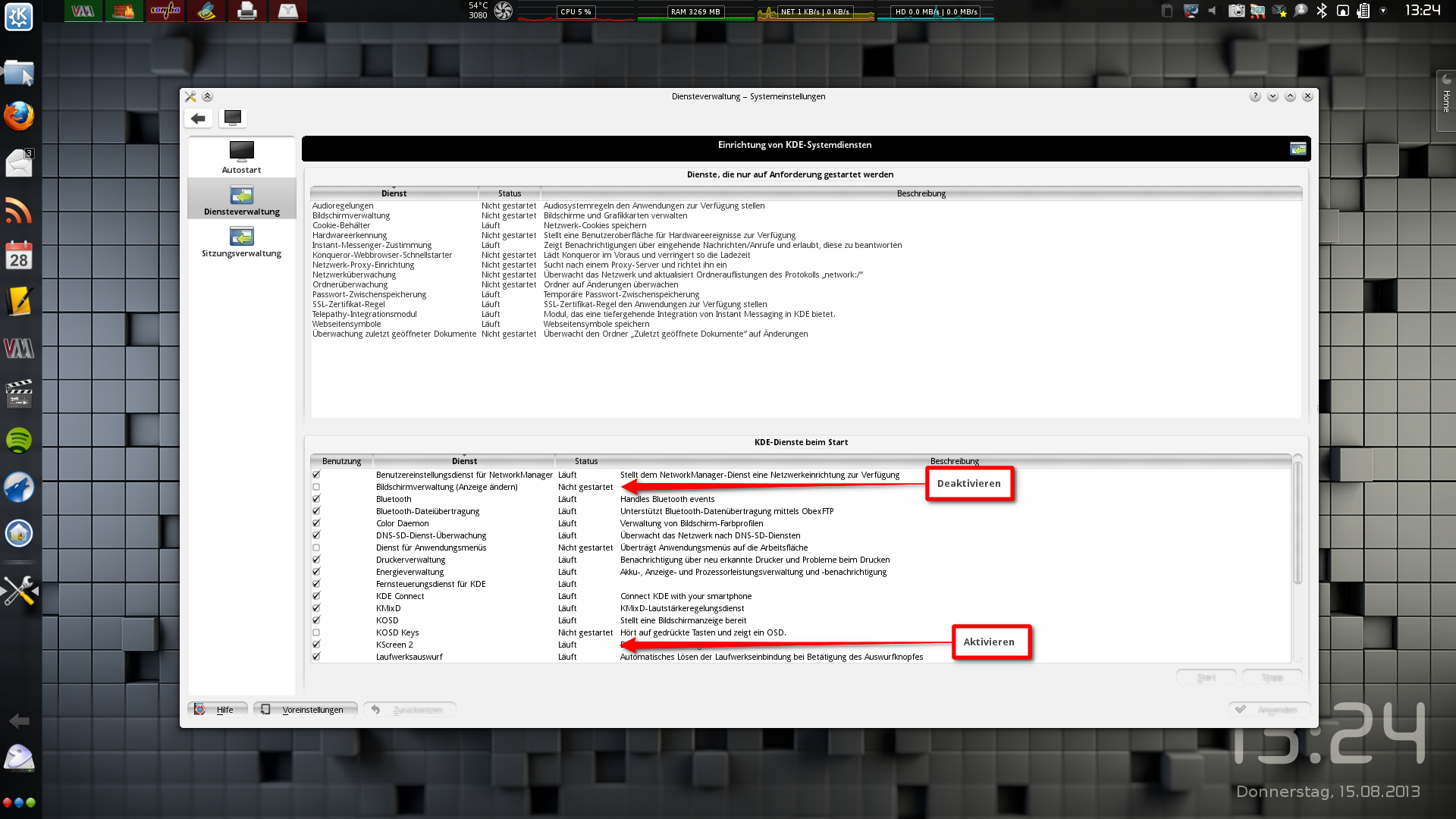
Task: Click the window roll-up arrow in titlebar
Action: tap(207, 96)
